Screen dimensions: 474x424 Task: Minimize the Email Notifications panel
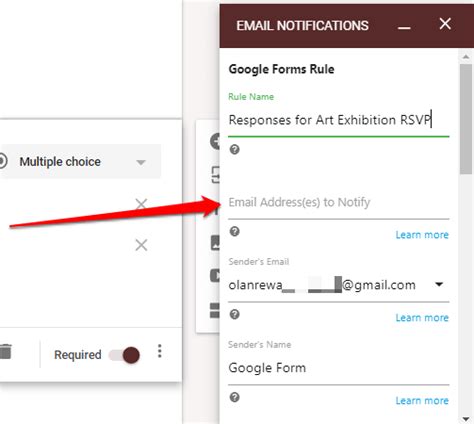pyautogui.click(x=404, y=27)
